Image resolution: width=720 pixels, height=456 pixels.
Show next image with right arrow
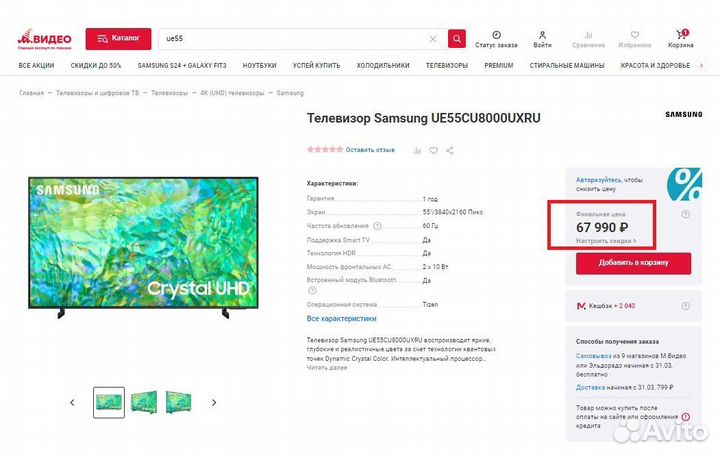pos(214,403)
